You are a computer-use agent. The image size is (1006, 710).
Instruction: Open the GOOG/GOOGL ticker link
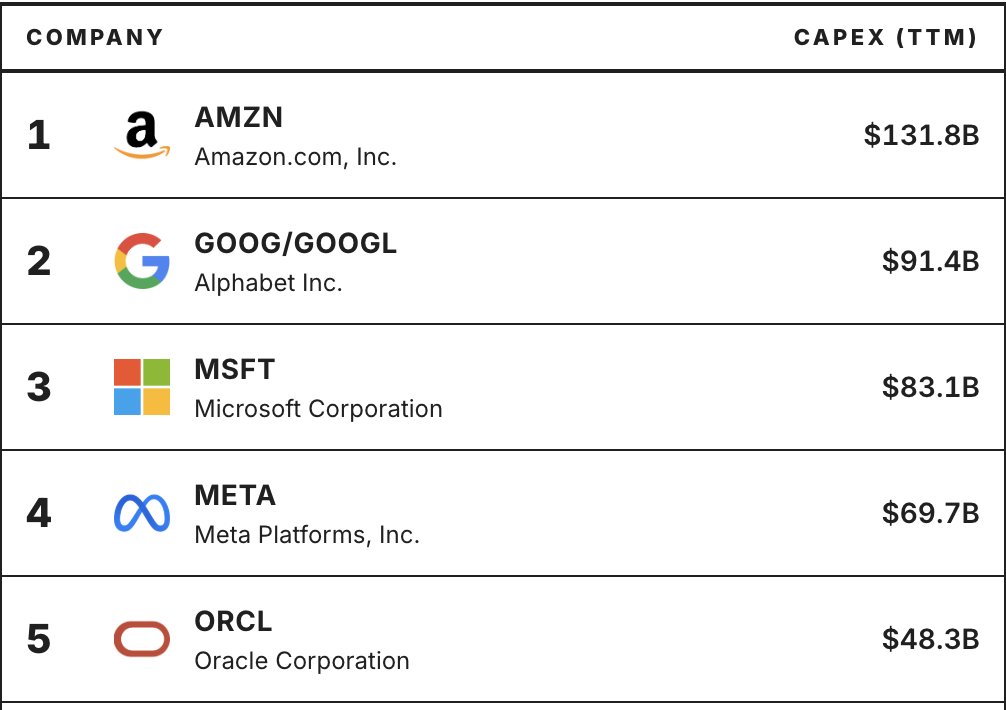pos(295,244)
